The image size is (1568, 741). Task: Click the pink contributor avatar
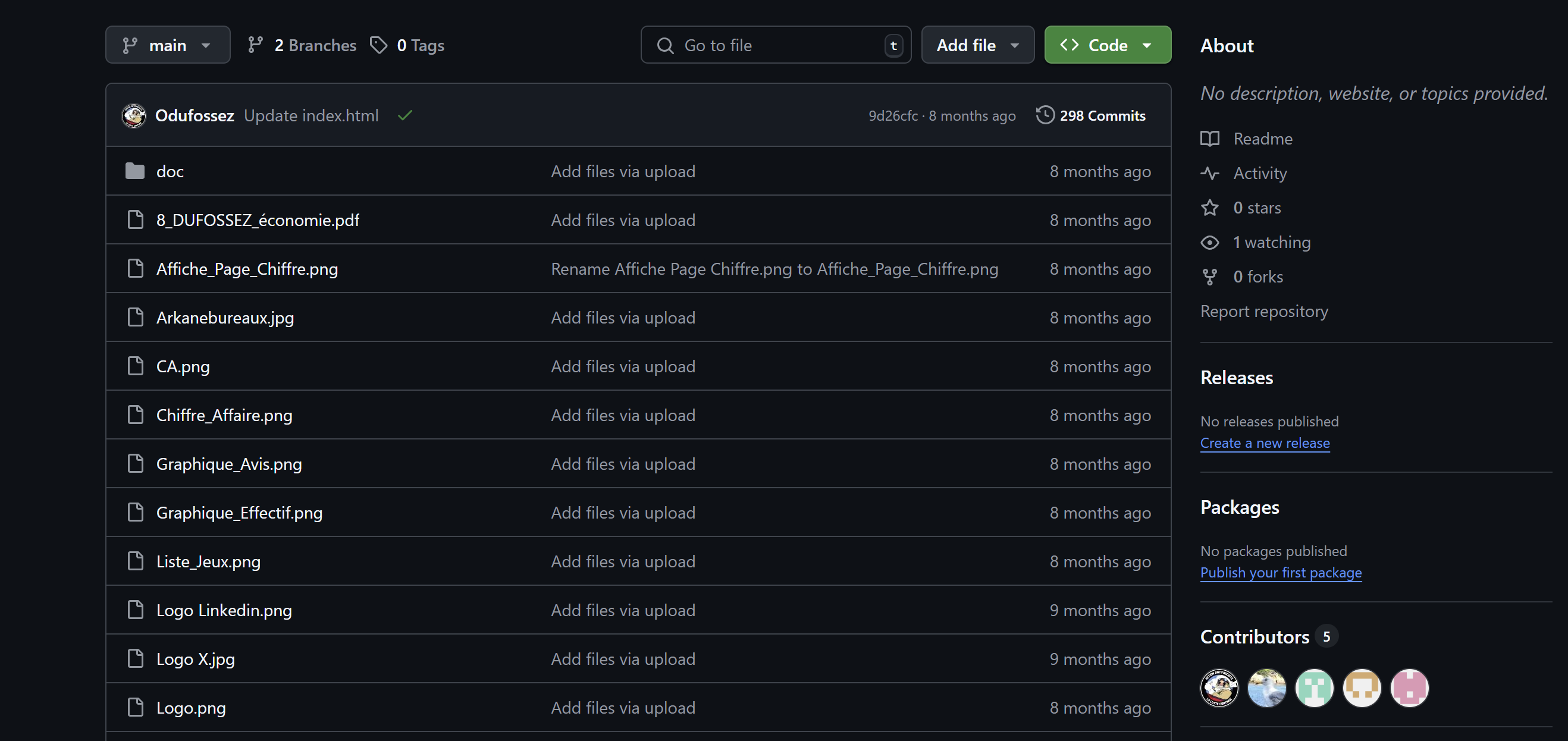click(x=1409, y=688)
